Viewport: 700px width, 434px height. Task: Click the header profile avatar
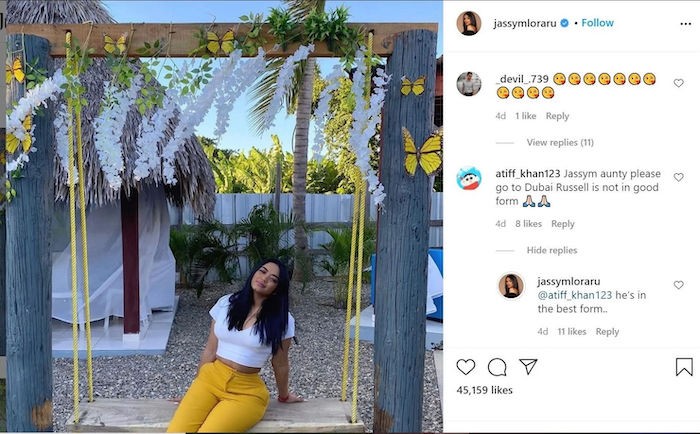[469, 23]
